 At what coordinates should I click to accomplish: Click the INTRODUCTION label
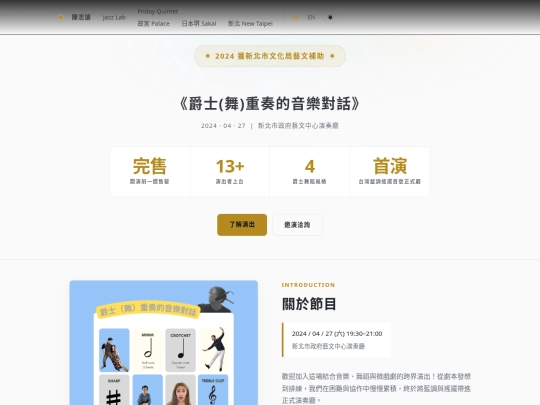click(x=308, y=285)
